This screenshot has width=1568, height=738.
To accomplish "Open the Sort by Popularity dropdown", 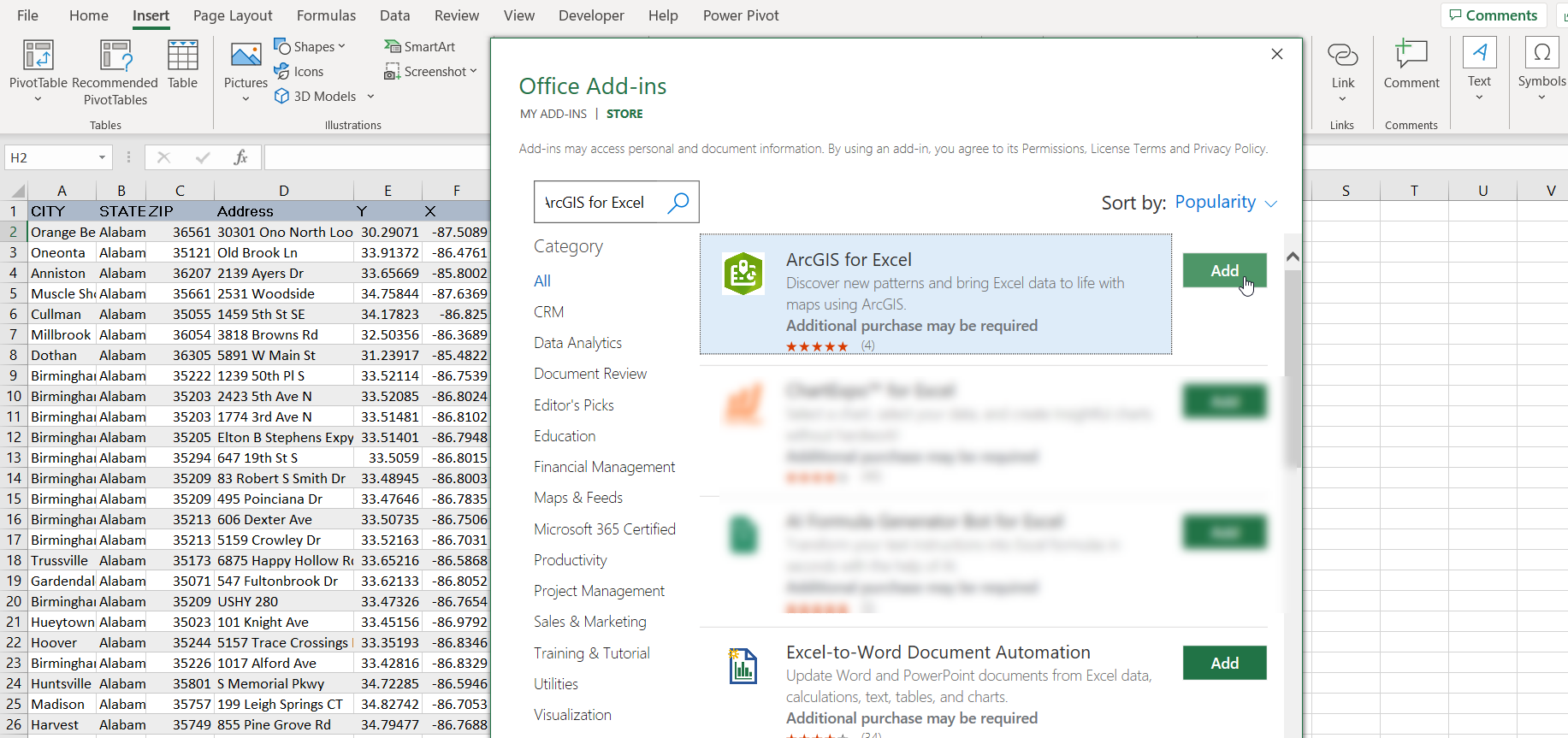I will [1226, 203].
